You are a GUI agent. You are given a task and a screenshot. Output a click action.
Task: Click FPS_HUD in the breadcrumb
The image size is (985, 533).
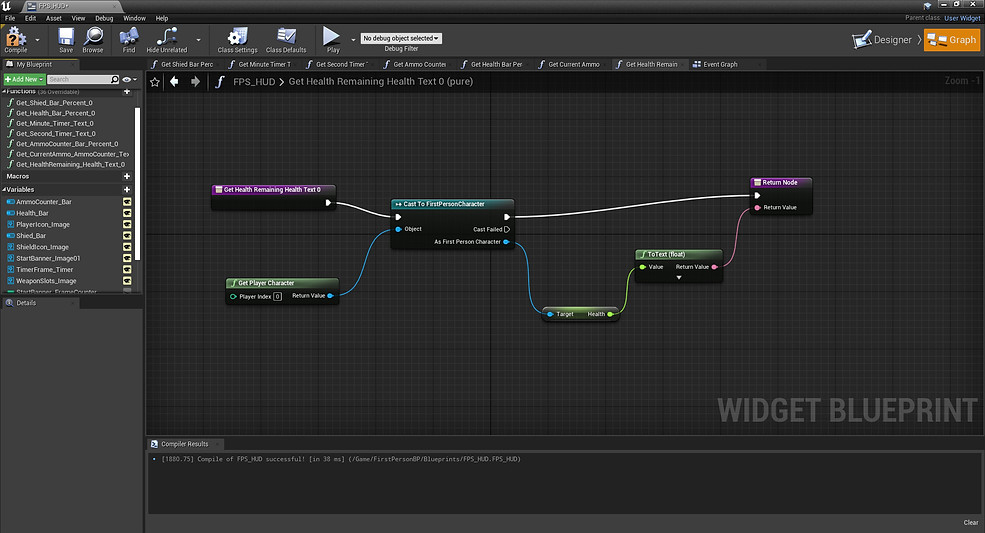254,82
